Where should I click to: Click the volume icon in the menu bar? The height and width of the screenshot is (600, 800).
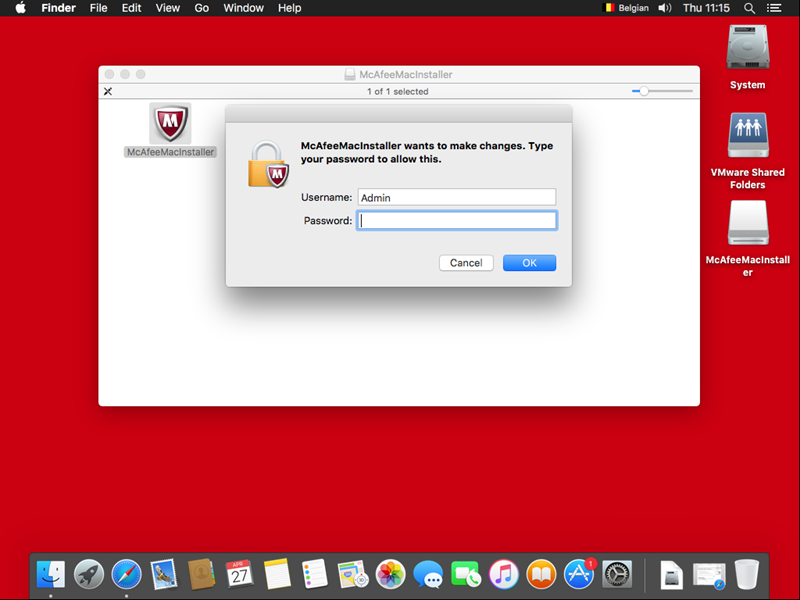(x=665, y=8)
